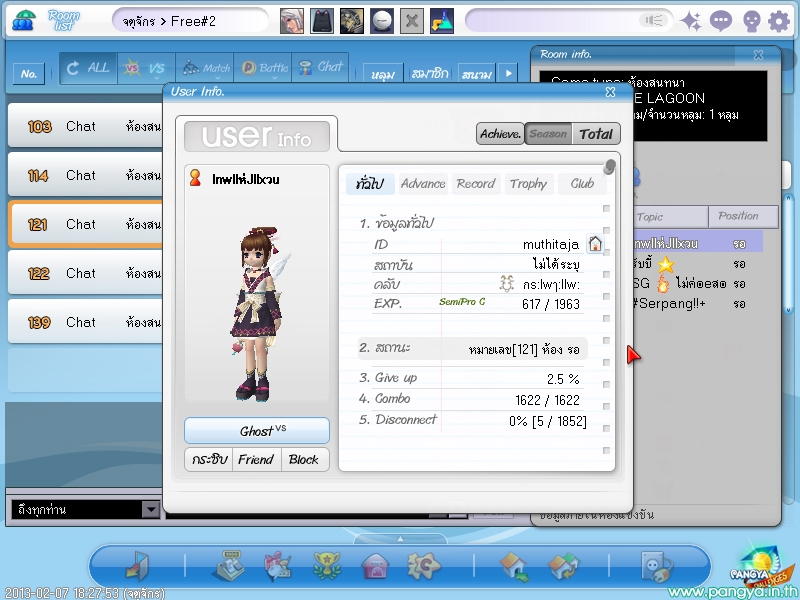Click the house with green arrow icon
The image size is (800, 600).
(515, 567)
